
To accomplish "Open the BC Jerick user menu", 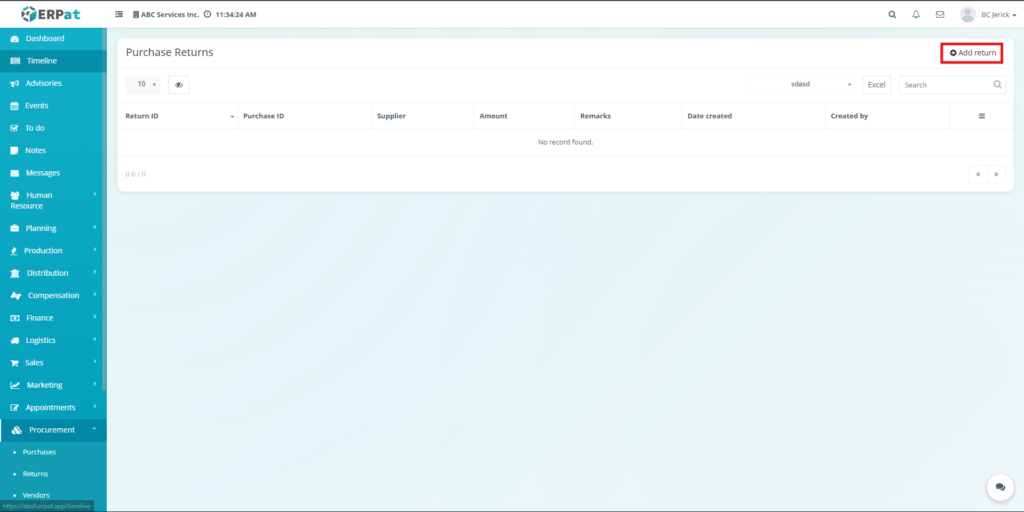I will 974,15.
